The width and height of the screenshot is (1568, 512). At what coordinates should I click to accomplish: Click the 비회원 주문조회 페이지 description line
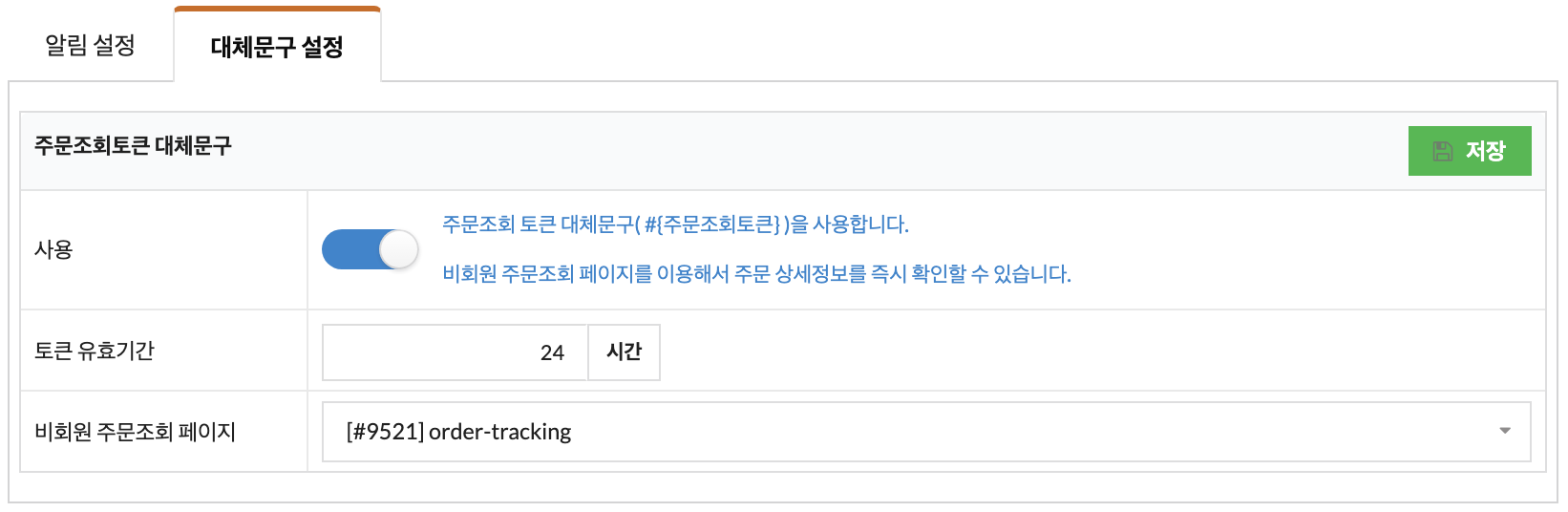pos(756,274)
